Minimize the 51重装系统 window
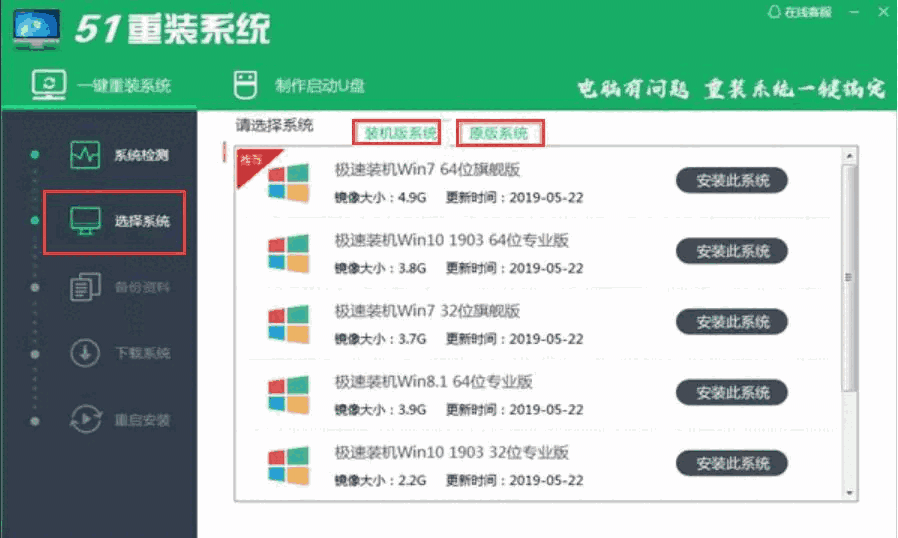This screenshot has width=898, height=538. click(x=854, y=12)
